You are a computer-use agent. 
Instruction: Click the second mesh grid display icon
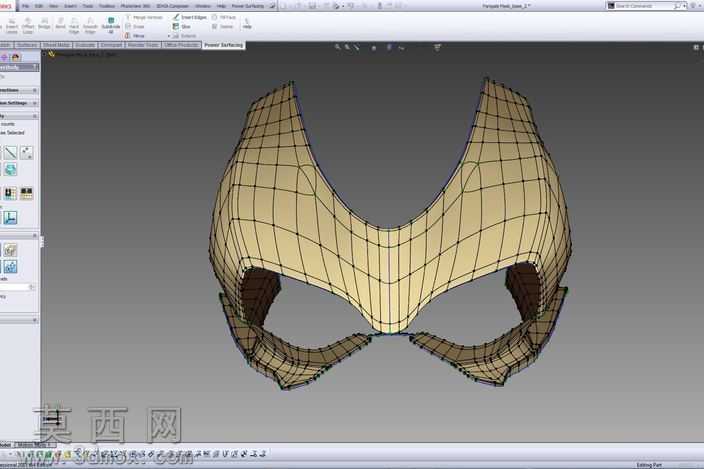tap(26, 193)
